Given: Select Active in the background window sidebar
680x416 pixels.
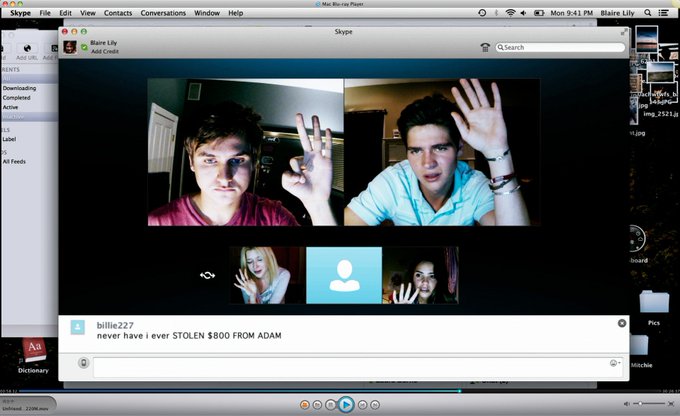Looking at the screenshot, I should [10, 107].
